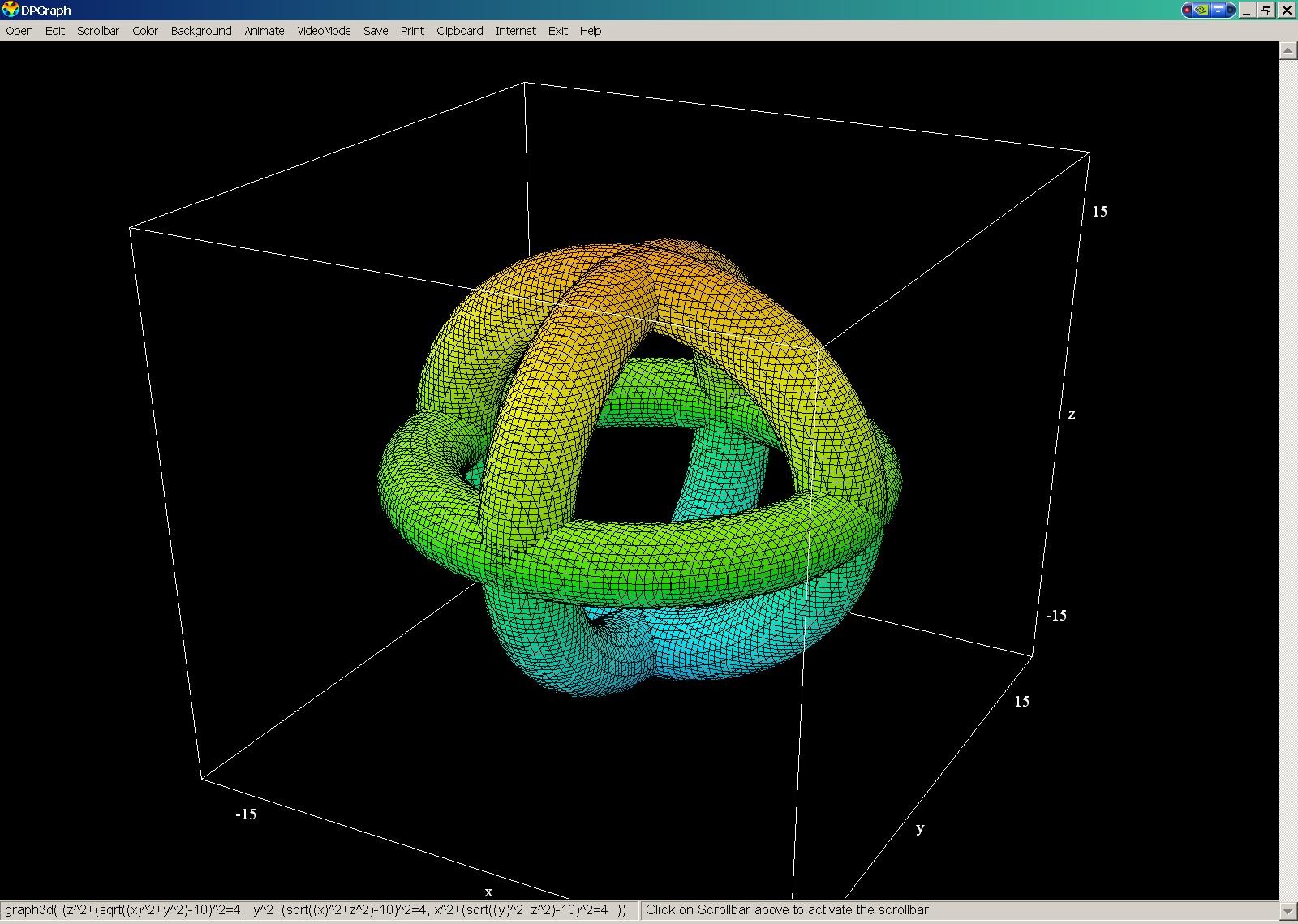Screen dimensions: 1298x924
Task: Open the Color menu
Action: (x=145, y=31)
